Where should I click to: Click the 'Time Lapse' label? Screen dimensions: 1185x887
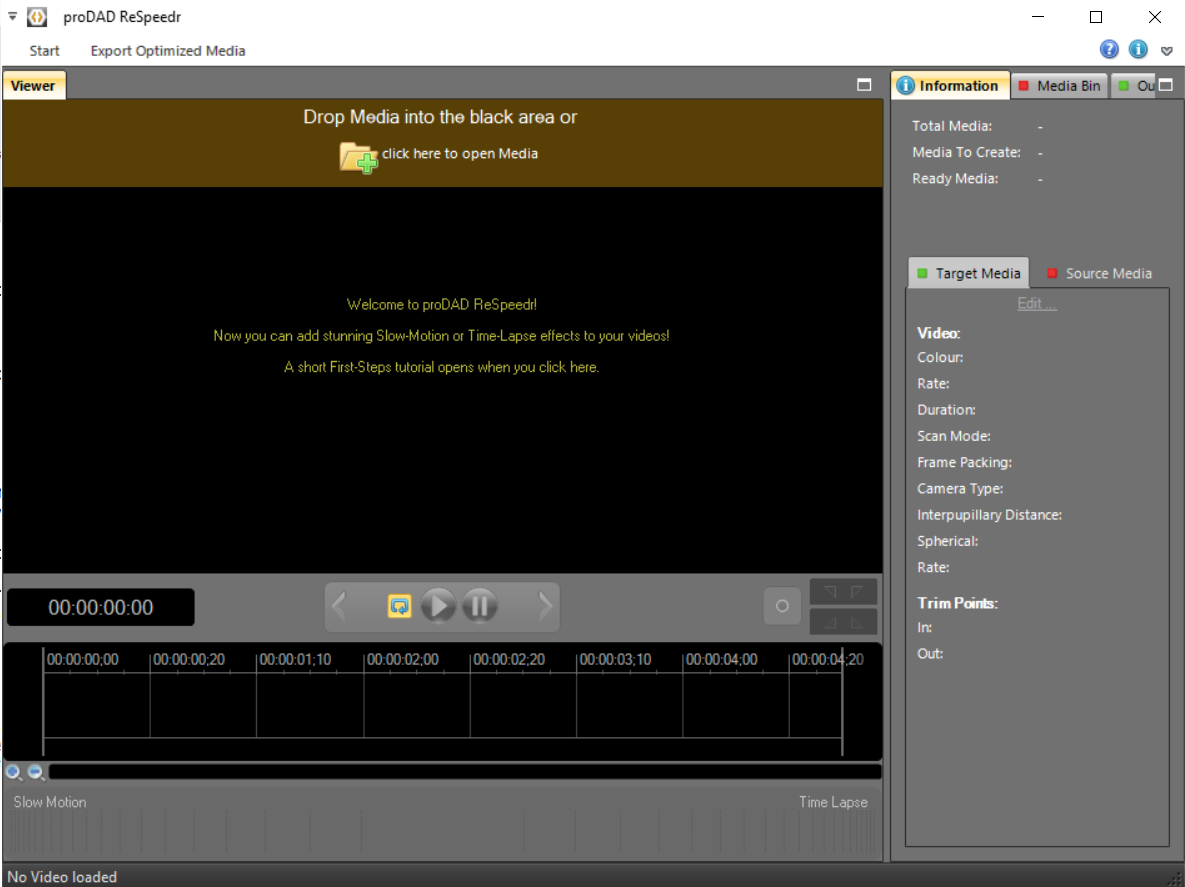[x=834, y=802]
